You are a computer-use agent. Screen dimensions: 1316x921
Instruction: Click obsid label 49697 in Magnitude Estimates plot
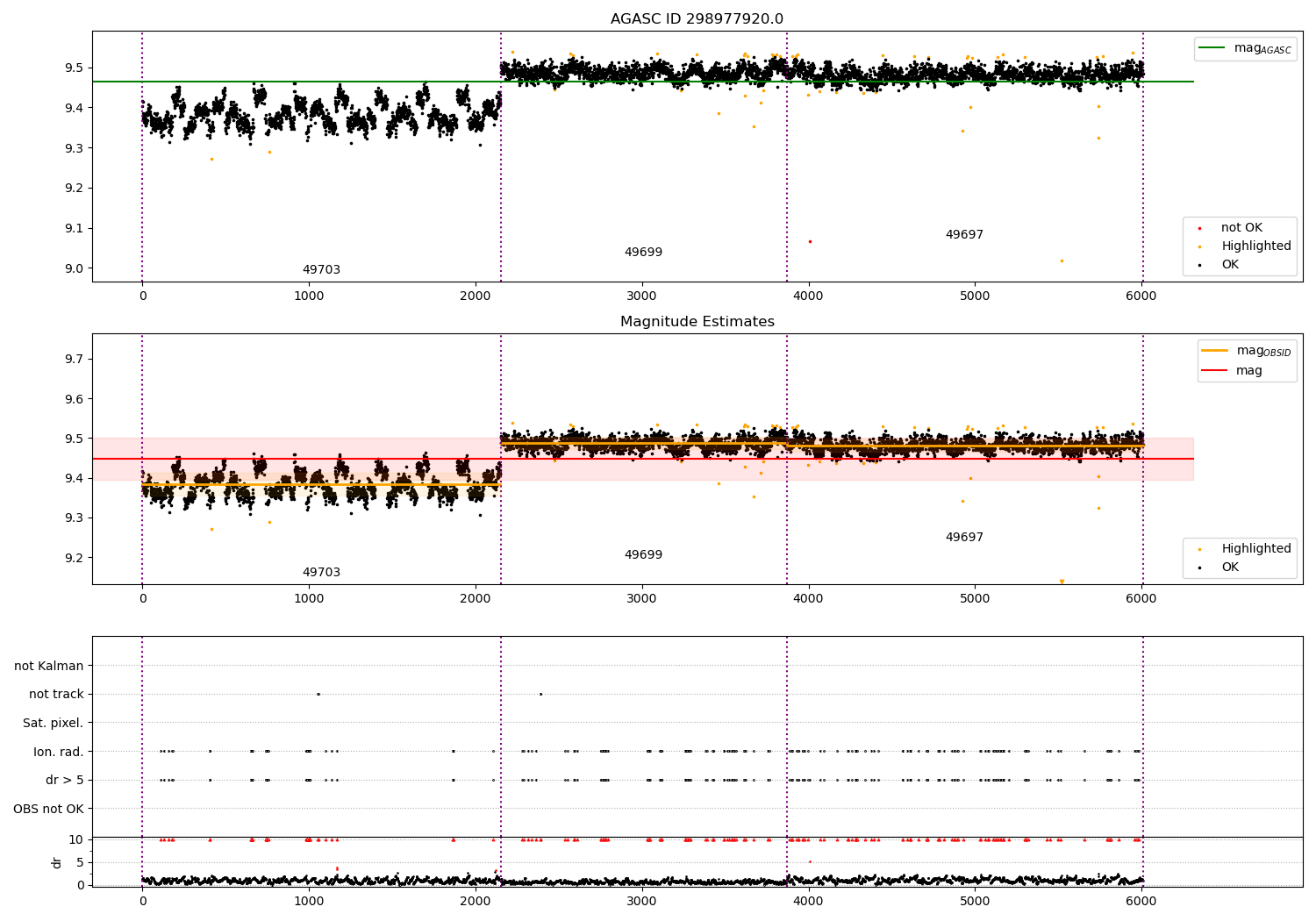[x=964, y=538]
